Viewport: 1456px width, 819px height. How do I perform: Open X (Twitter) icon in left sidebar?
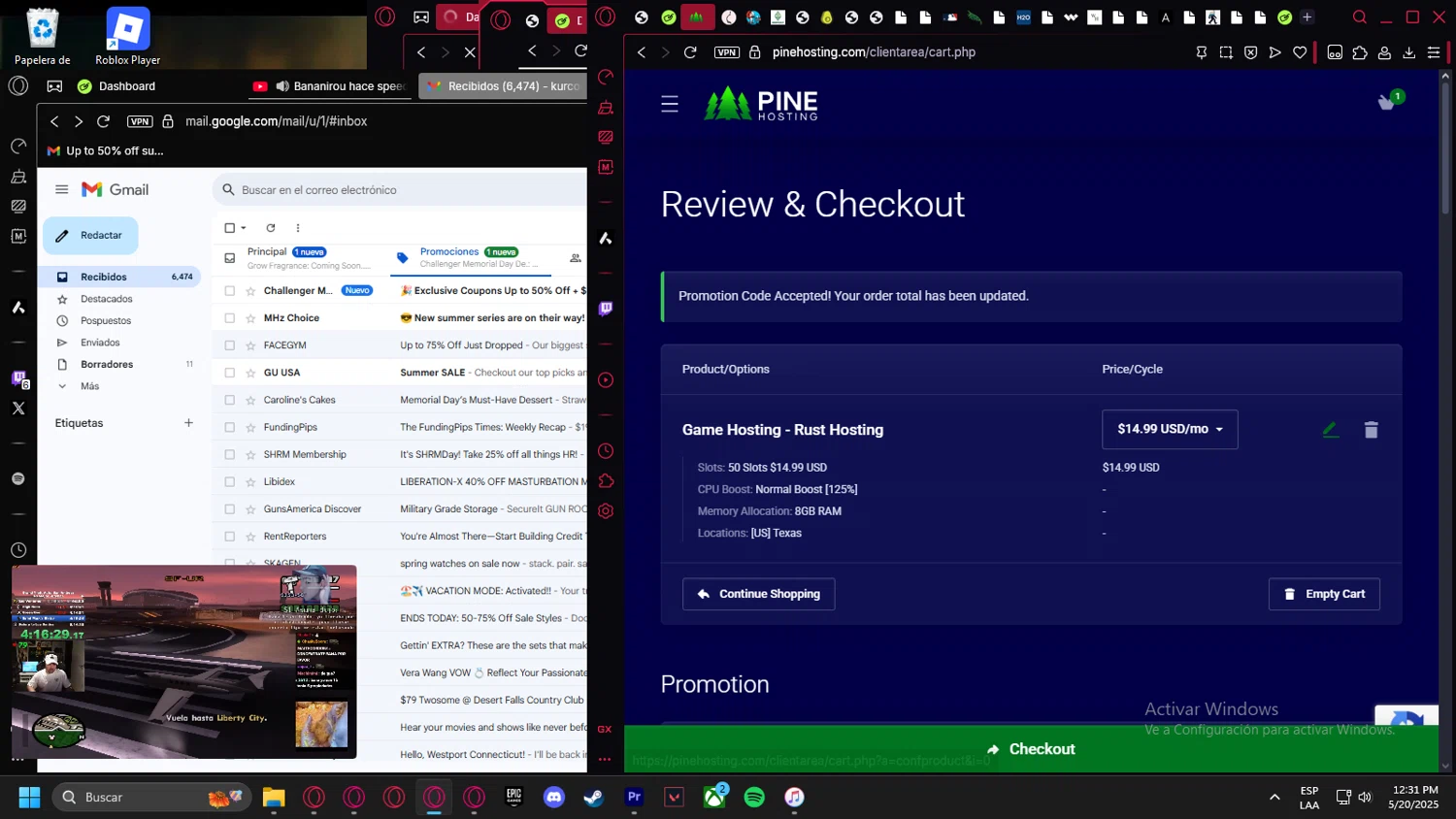click(18, 409)
